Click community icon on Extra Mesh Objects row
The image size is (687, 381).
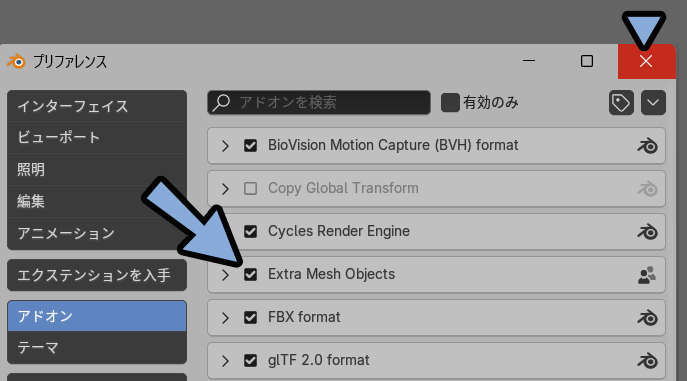[647, 275]
